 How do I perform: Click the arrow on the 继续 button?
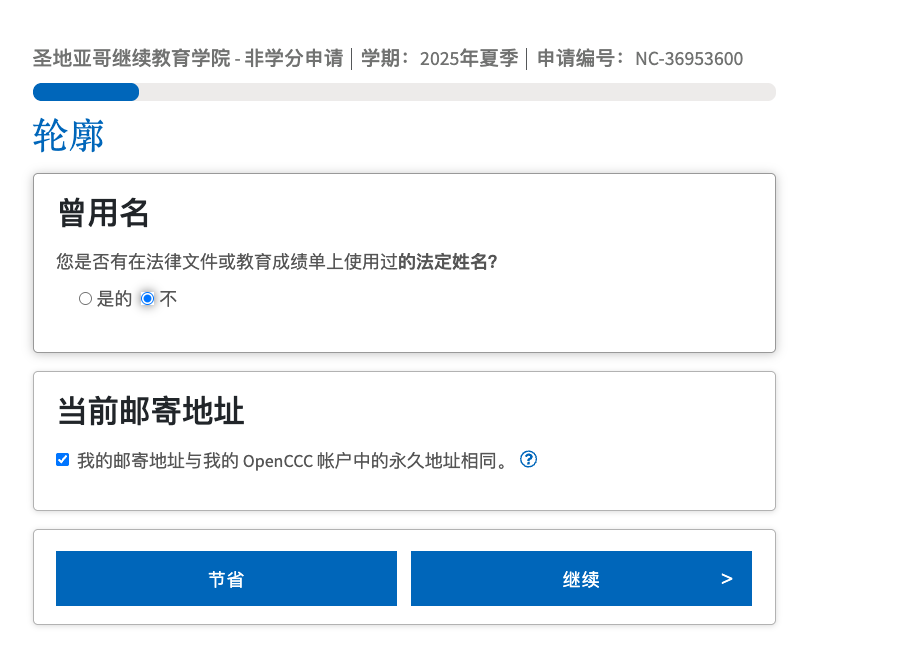(726, 578)
